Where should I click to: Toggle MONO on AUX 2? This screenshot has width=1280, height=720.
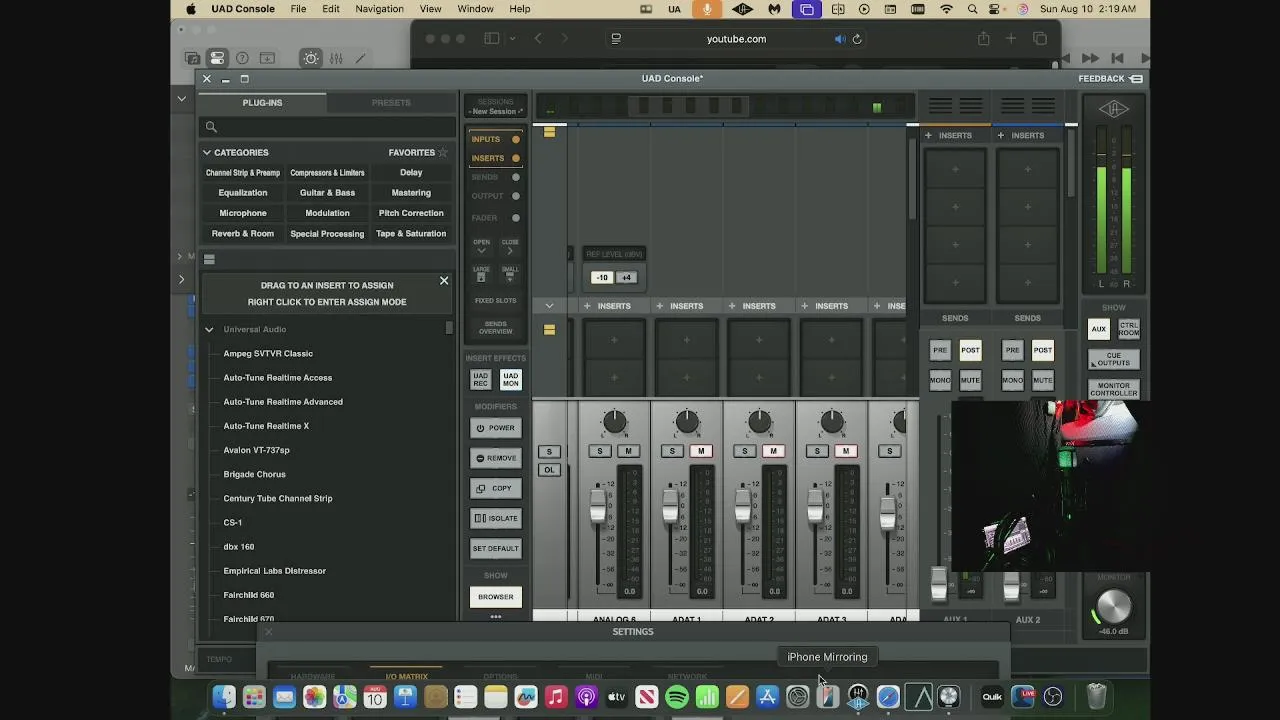point(1012,380)
